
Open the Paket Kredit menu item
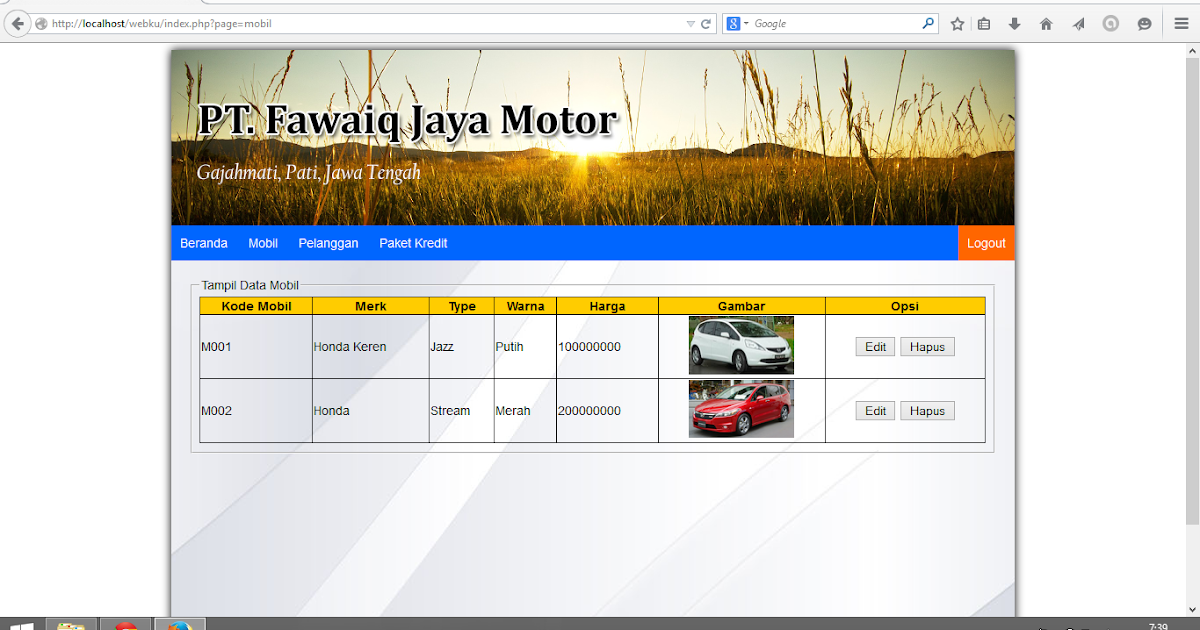[413, 243]
